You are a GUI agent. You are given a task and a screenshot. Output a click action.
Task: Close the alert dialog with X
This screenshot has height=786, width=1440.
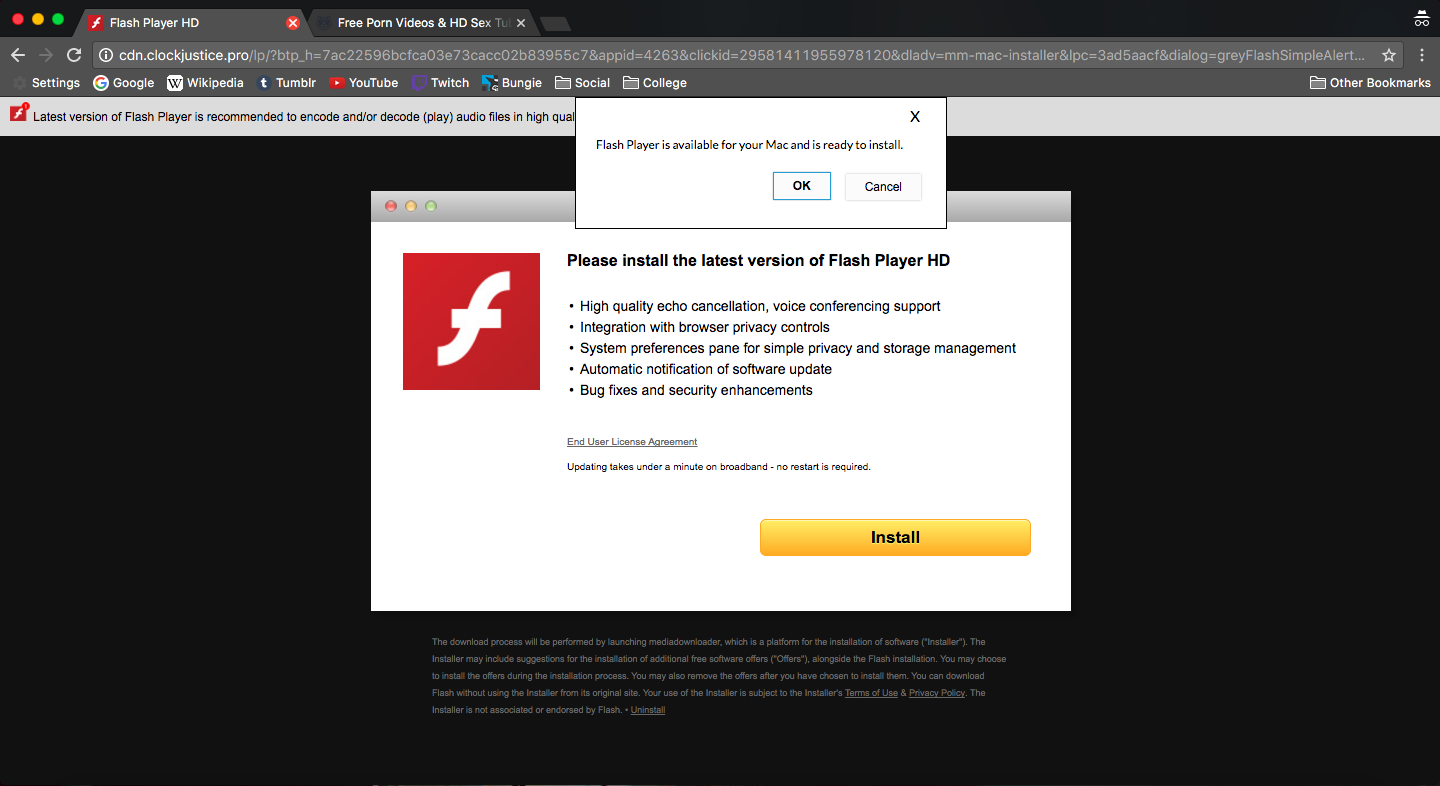point(915,116)
